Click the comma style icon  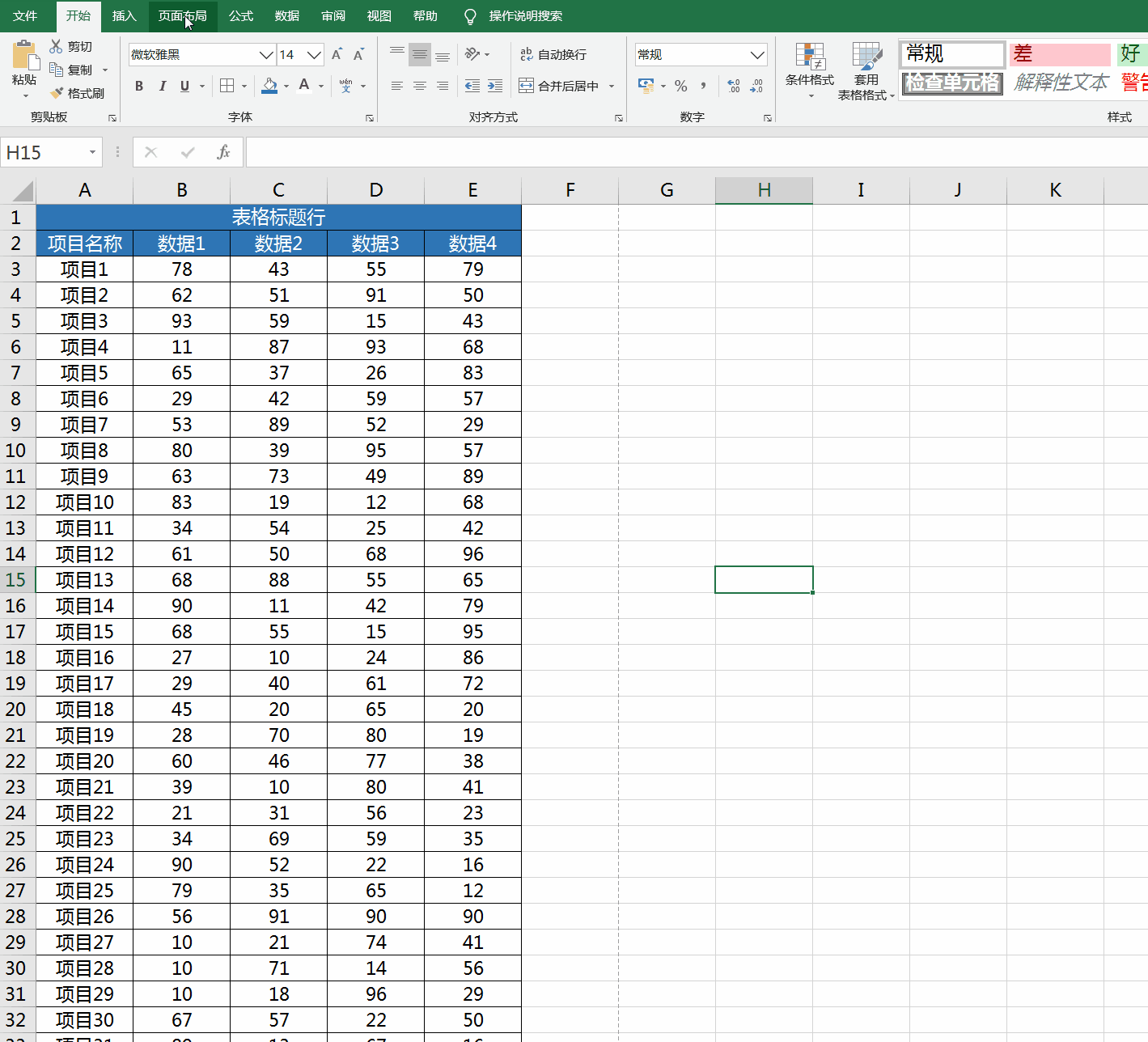pyautogui.click(x=703, y=86)
